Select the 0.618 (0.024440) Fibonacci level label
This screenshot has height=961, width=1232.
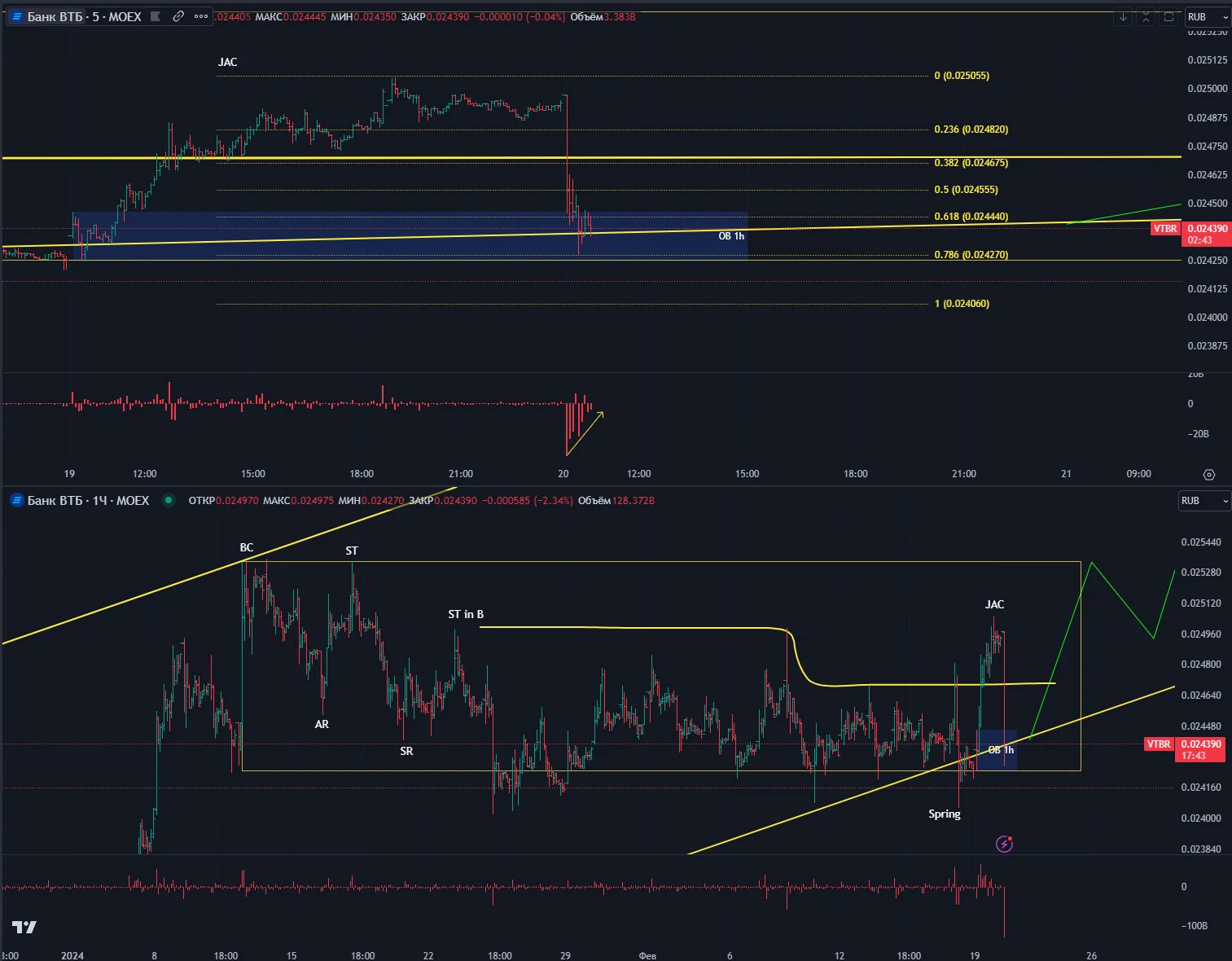coord(971,217)
